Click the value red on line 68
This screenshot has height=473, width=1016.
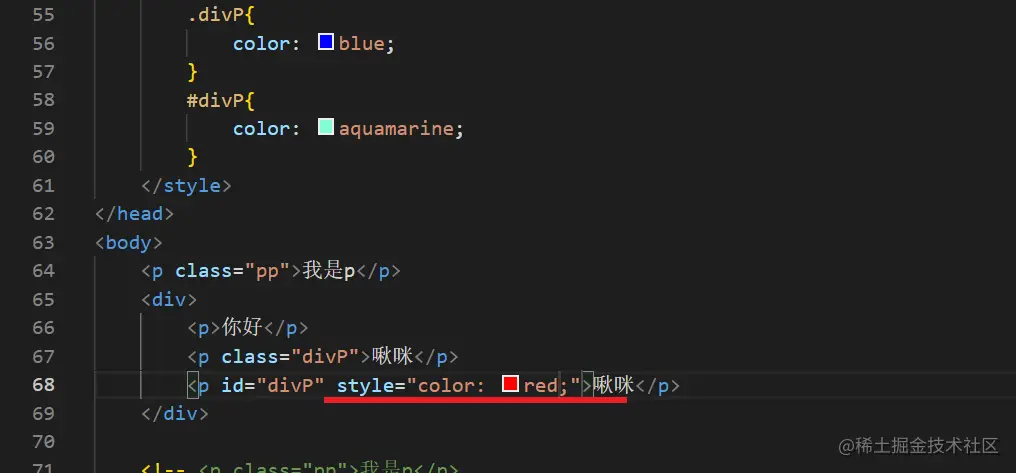(x=541, y=385)
